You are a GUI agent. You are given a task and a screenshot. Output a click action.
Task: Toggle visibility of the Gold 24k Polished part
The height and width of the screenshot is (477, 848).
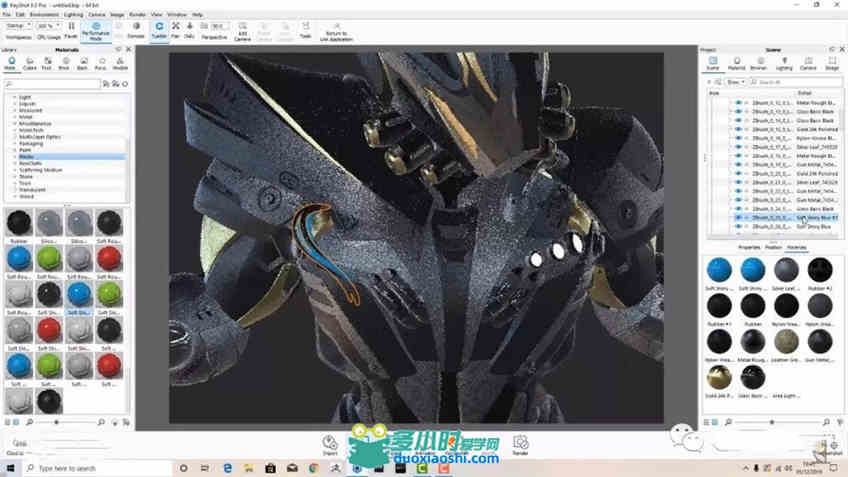[x=738, y=129]
